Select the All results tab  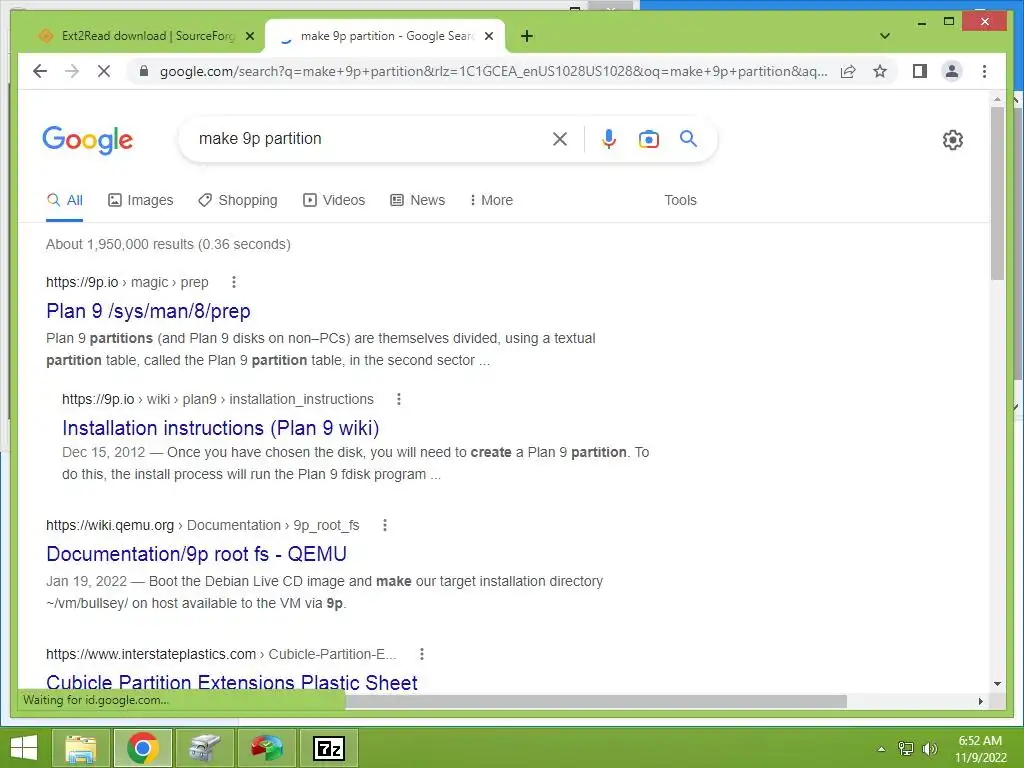[x=65, y=200]
